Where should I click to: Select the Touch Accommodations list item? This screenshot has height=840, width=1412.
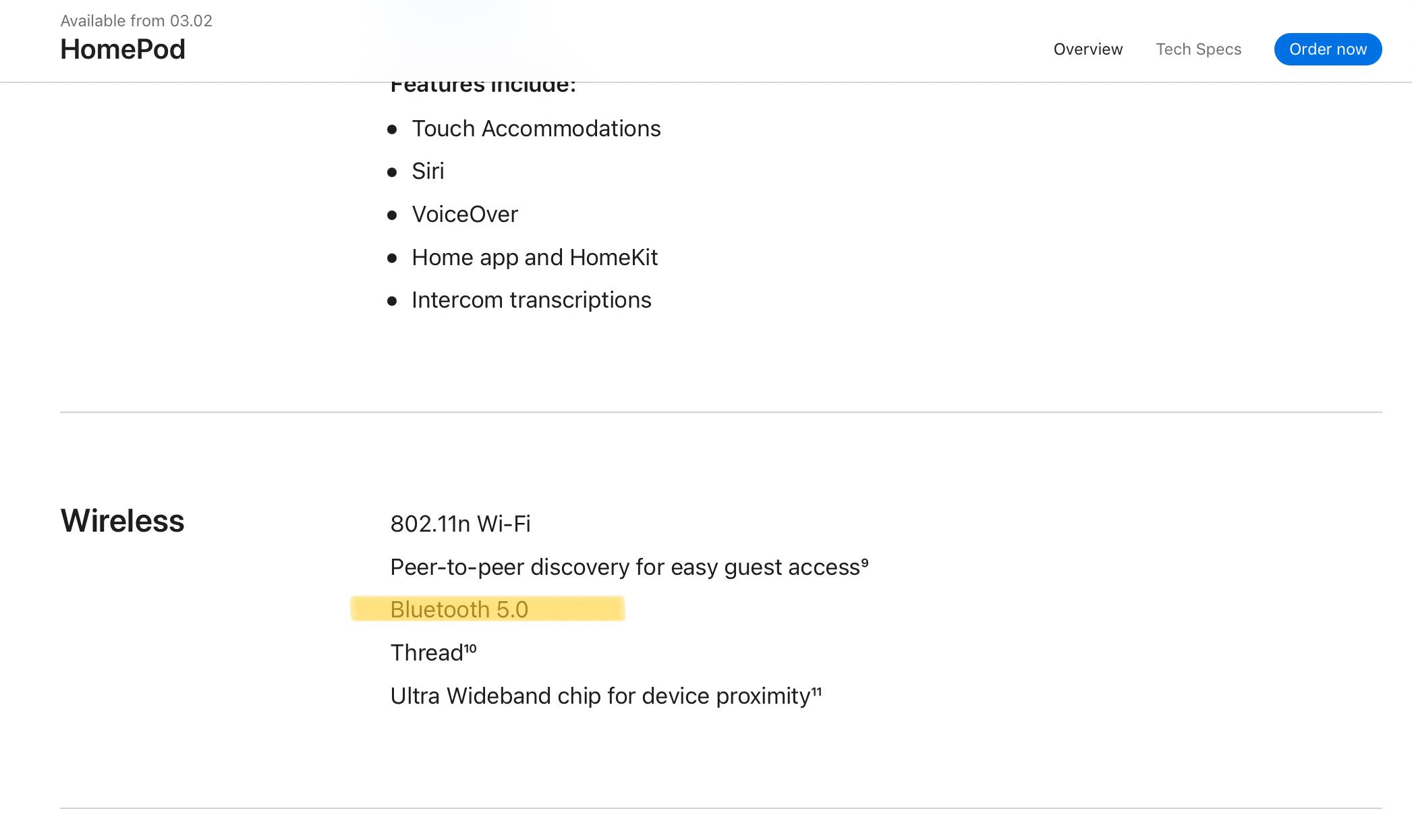(x=536, y=128)
